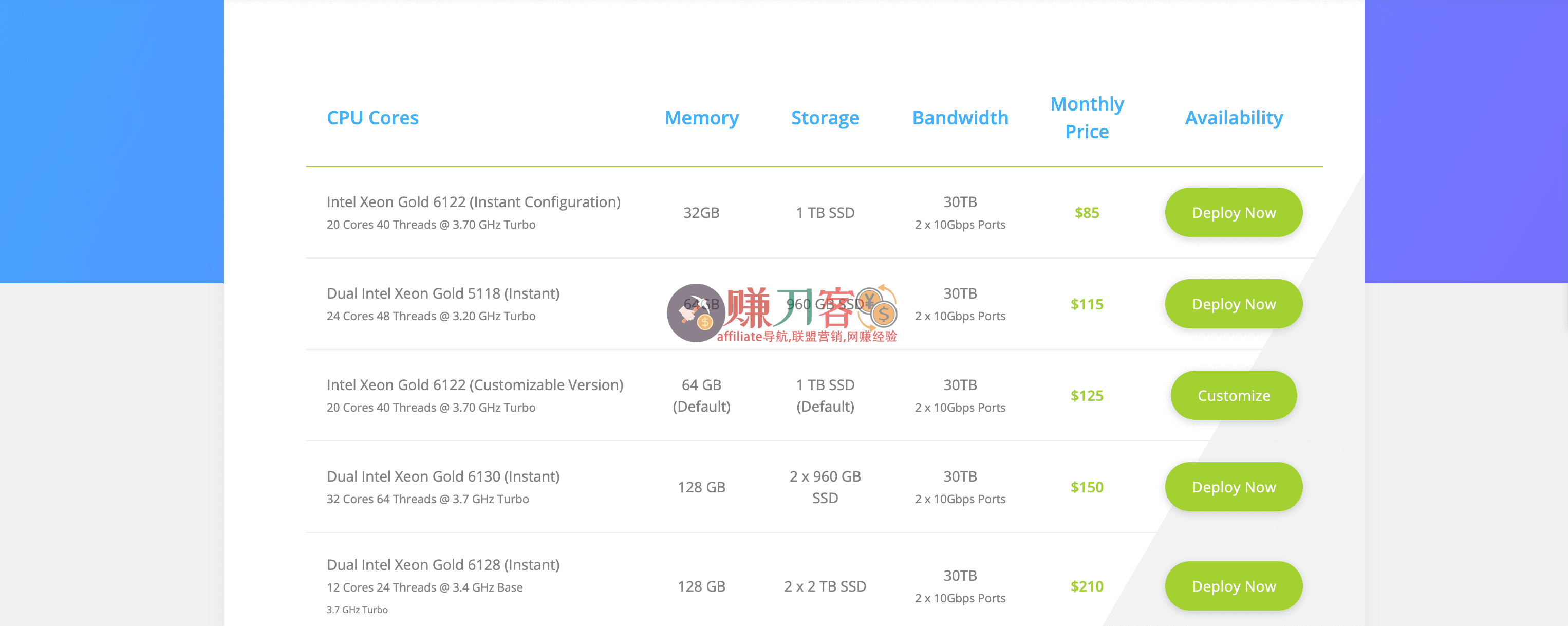
Task: Click the yen and dollar coins icon
Action: 877,306
